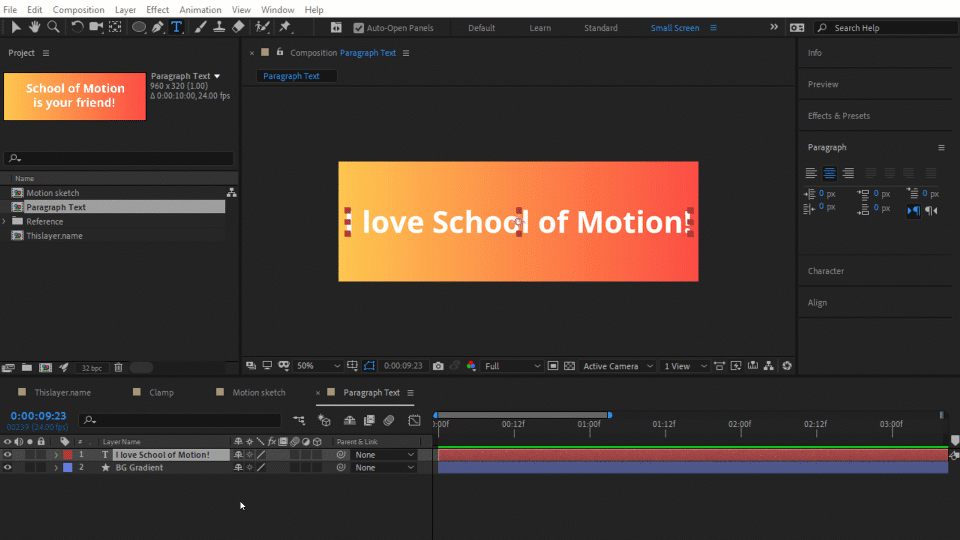
Task: Expand I love School of Motion! layer properties
Action: coord(56,455)
